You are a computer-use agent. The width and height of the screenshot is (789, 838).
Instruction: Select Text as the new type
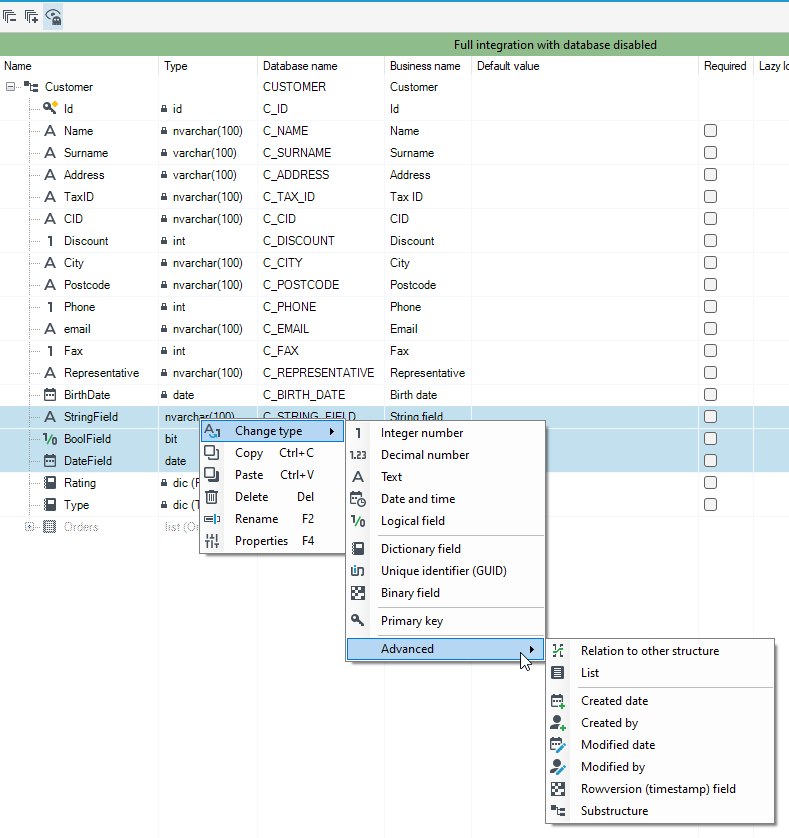(445, 477)
